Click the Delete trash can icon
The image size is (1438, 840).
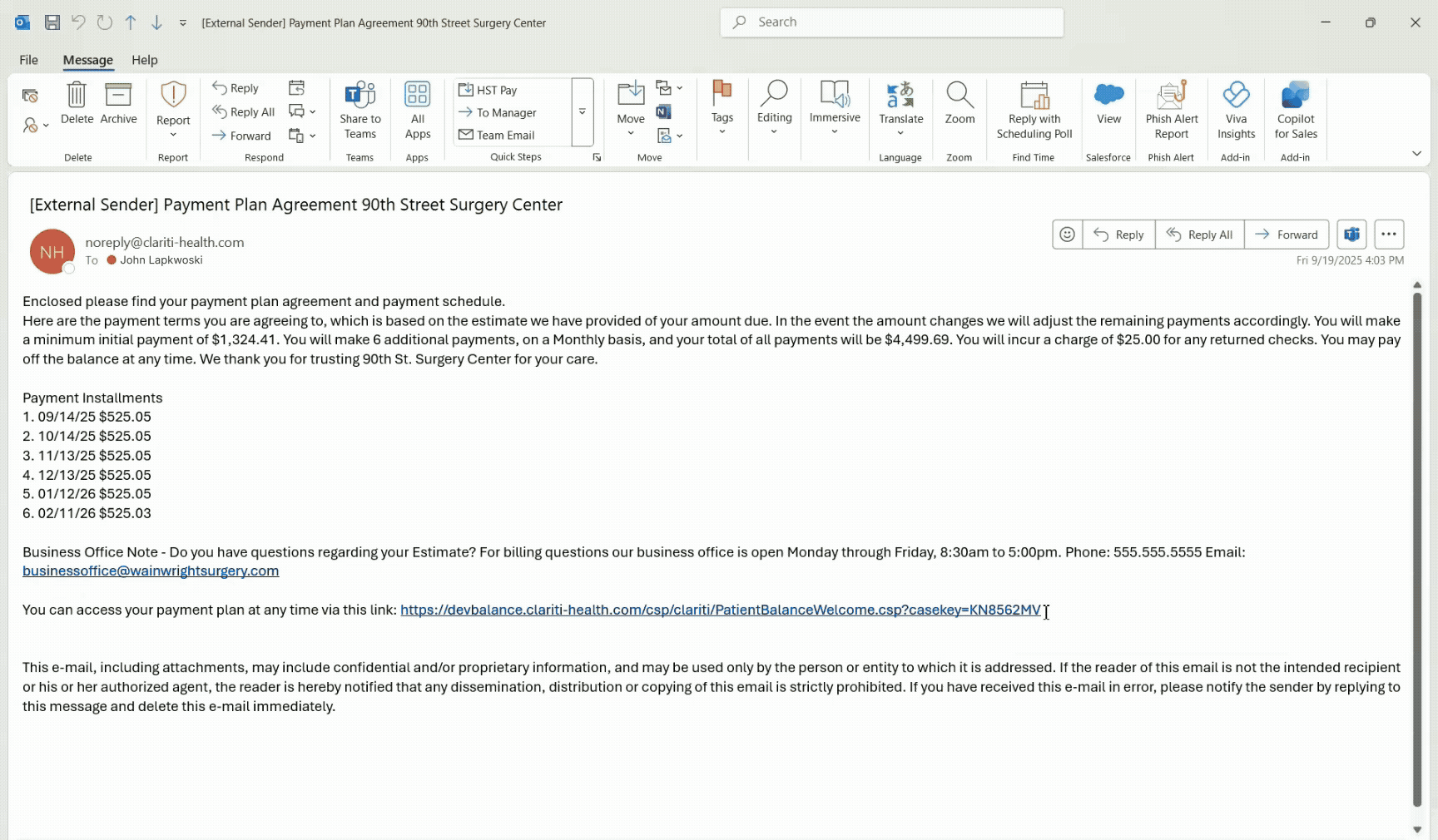point(77,96)
